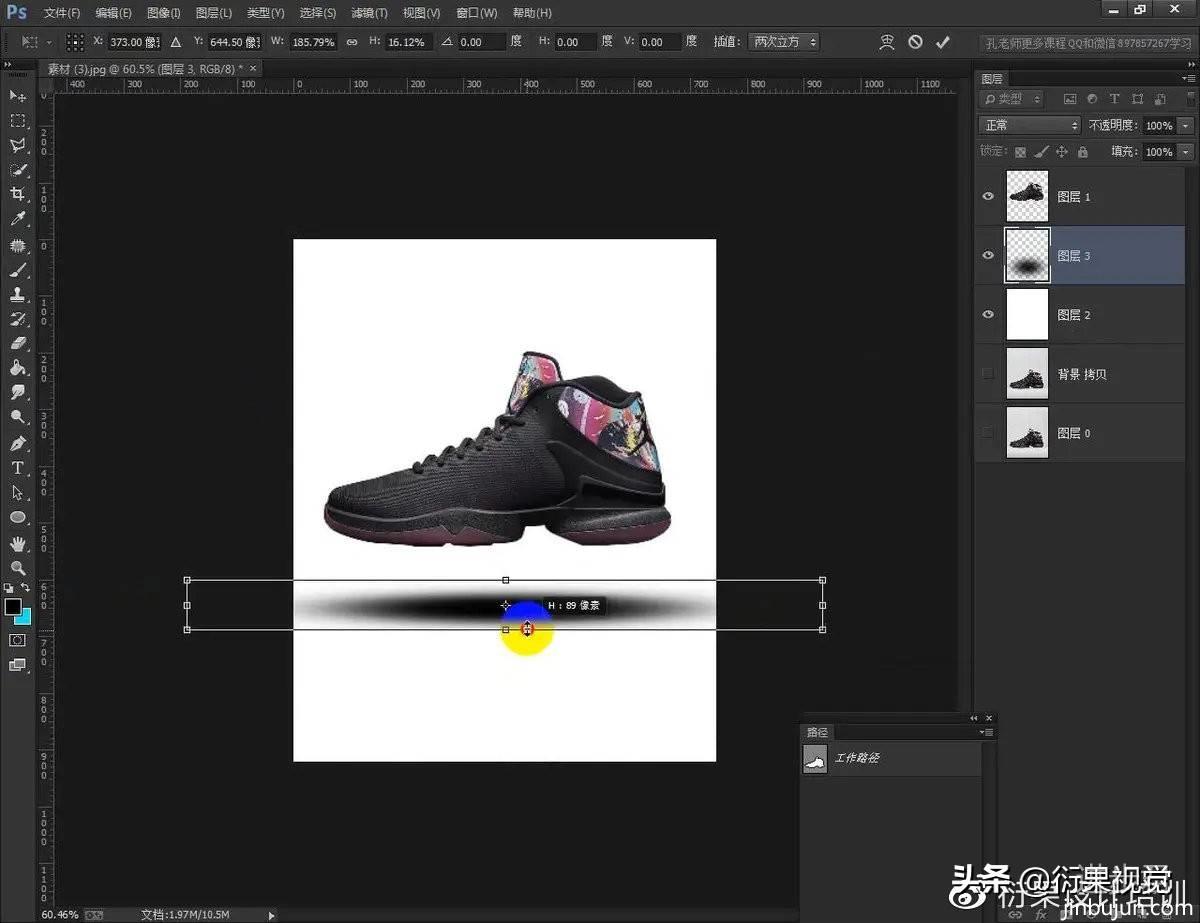Close the 素材 (3).jpg document tab
1200x923 pixels.
coord(253,68)
